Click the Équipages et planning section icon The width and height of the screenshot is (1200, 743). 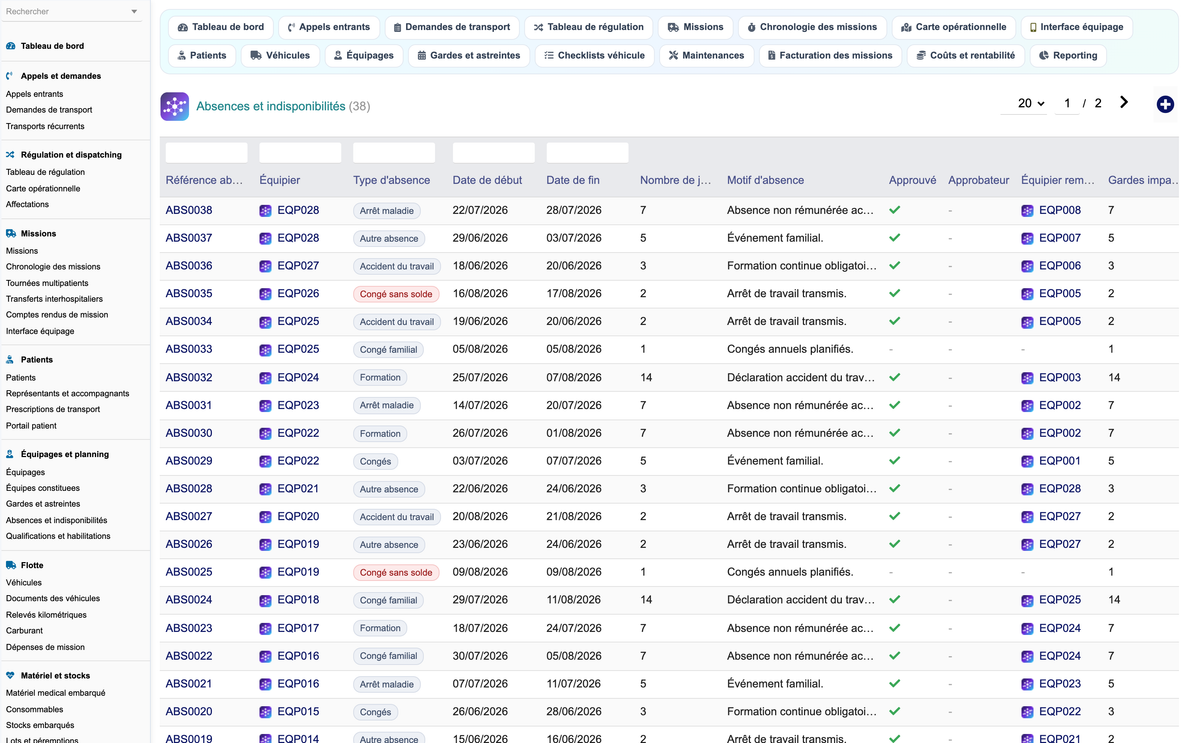[10, 454]
